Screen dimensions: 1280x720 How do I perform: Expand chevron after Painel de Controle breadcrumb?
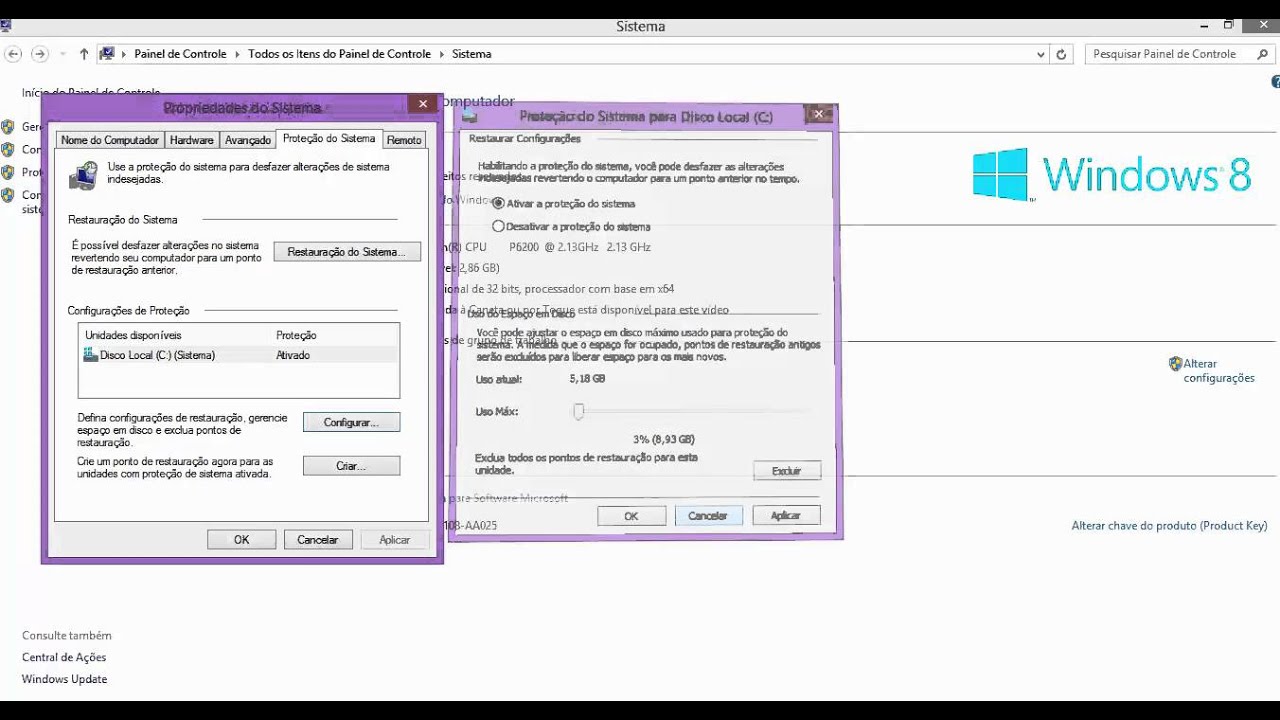238,54
